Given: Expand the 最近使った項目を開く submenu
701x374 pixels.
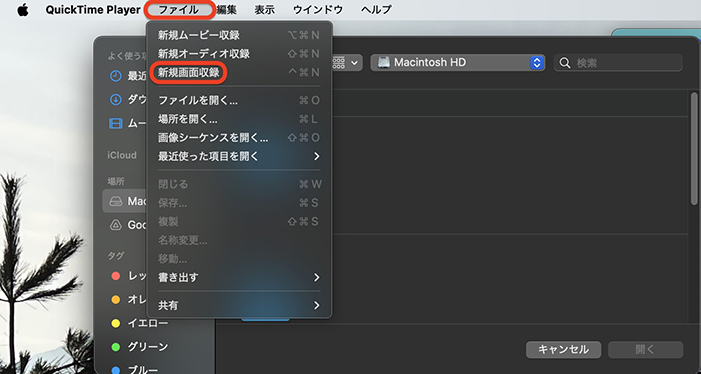Looking at the screenshot, I should (x=239, y=156).
